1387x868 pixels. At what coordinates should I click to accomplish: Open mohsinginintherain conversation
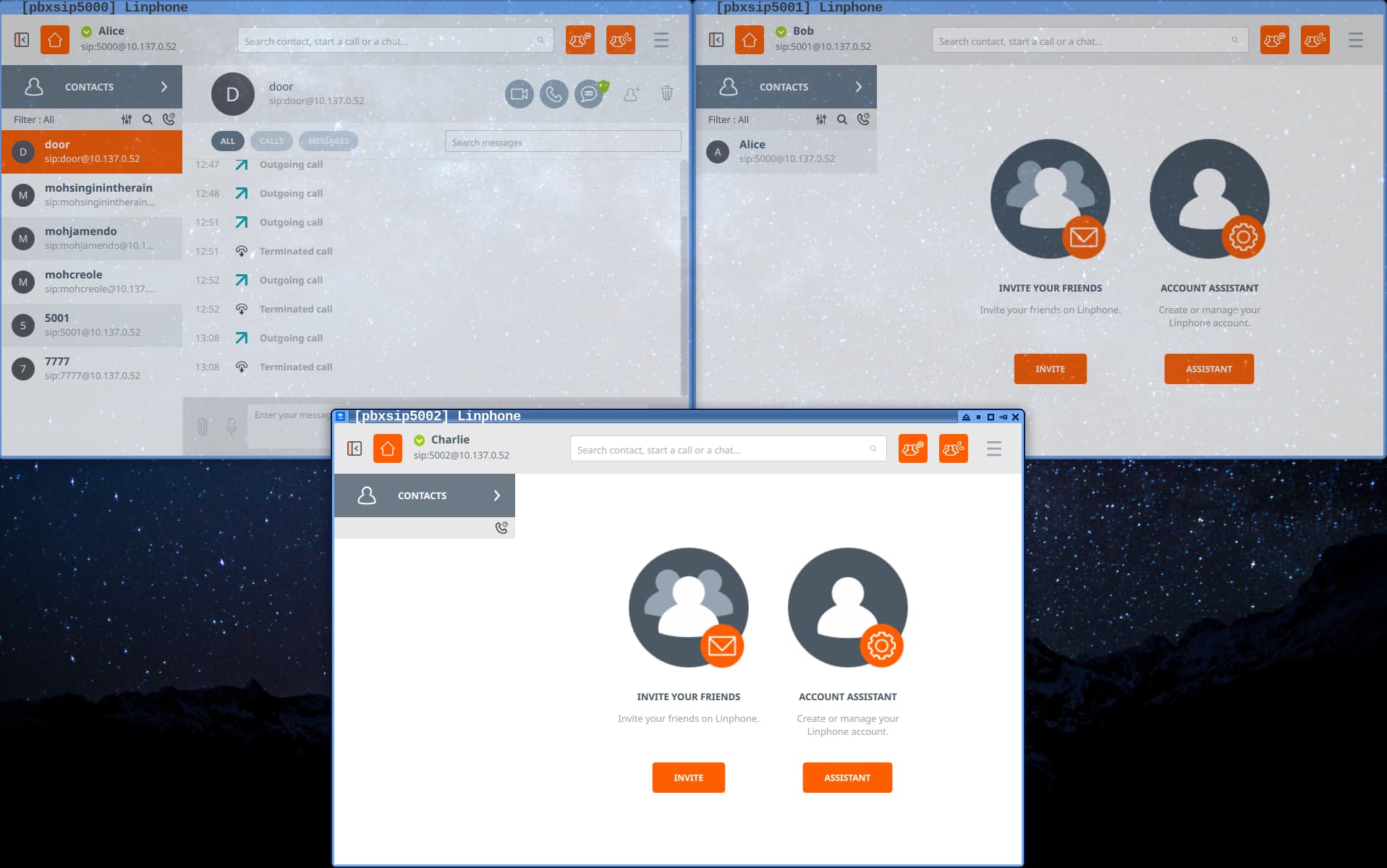click(92, 195)
